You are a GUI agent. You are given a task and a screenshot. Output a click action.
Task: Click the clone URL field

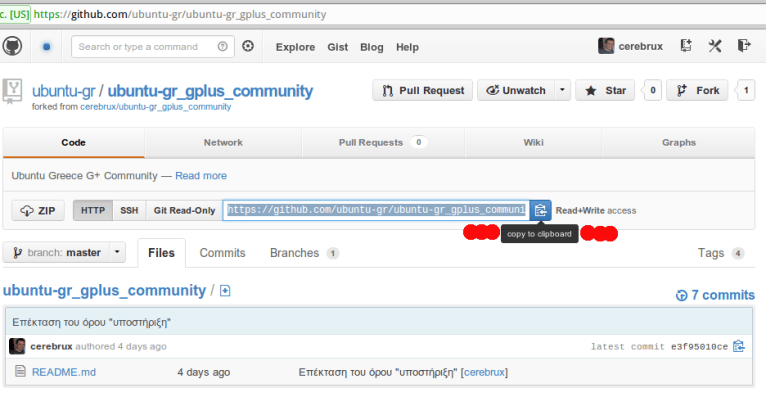click(376, 210)
